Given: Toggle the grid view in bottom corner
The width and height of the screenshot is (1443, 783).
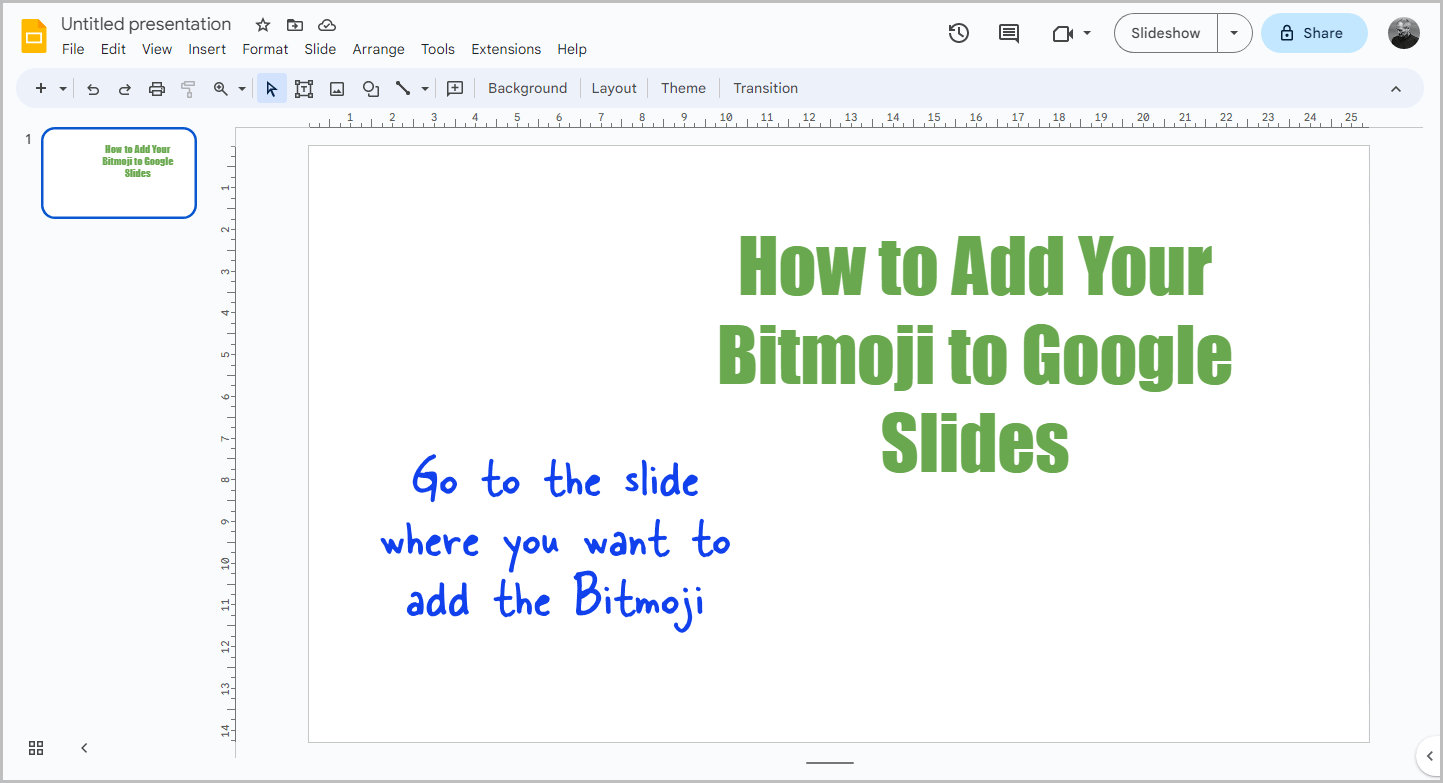Looking at the screenshot, I should pyautogui.click(x=36, y=747).
